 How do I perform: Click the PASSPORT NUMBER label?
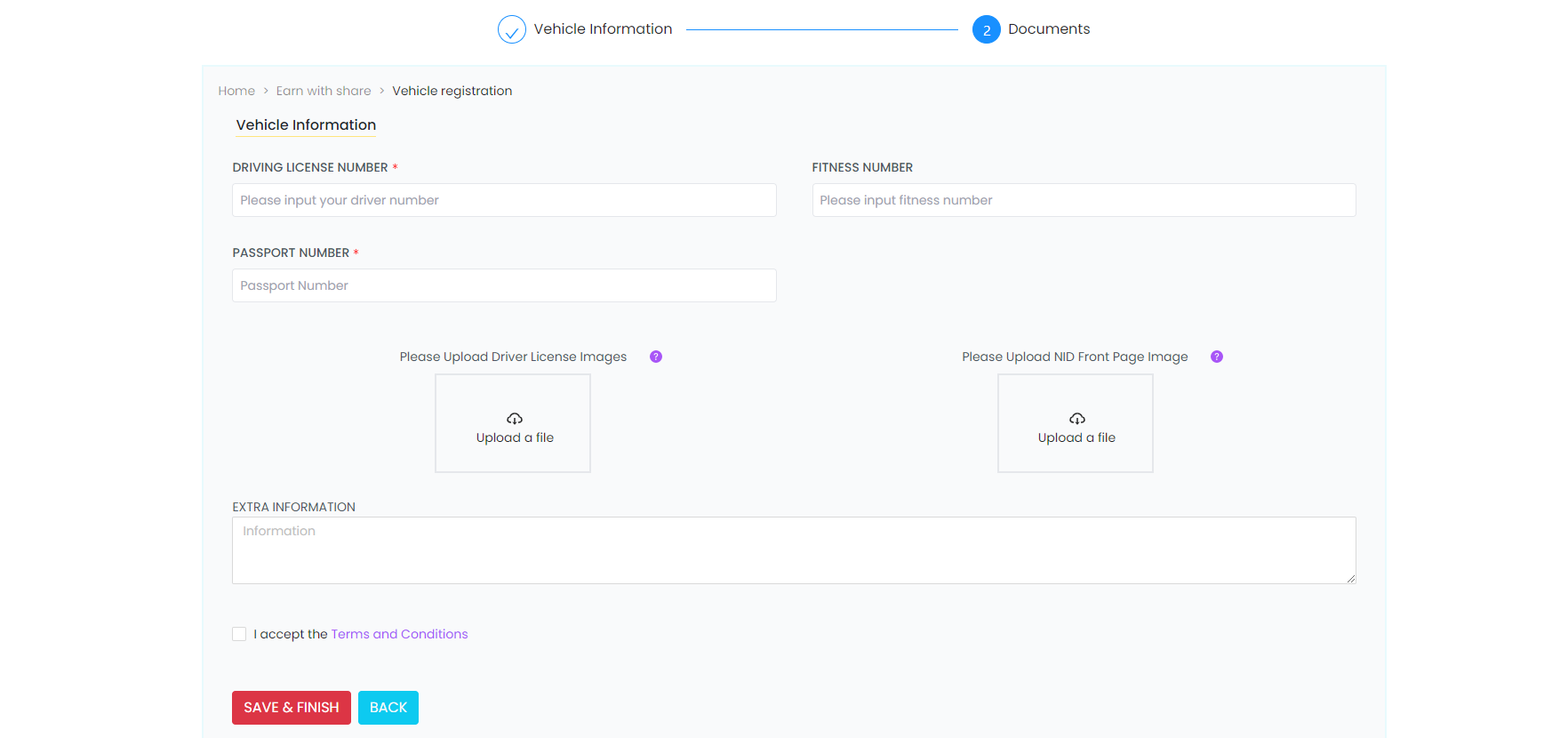291,253
